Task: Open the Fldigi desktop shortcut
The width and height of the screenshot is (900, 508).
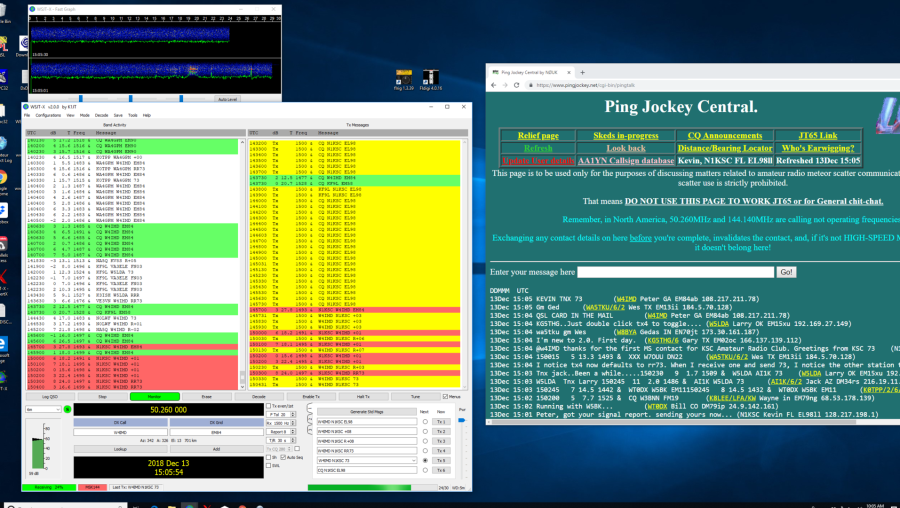Action: point(433,78)
